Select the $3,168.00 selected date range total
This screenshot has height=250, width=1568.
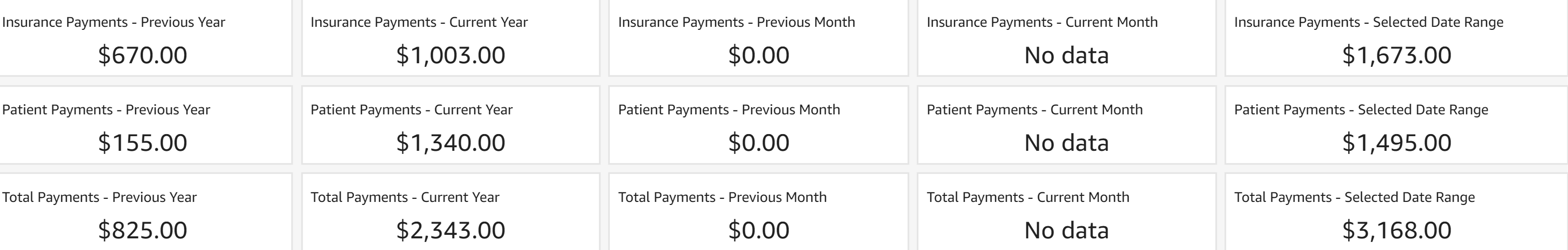point(1396,231)
